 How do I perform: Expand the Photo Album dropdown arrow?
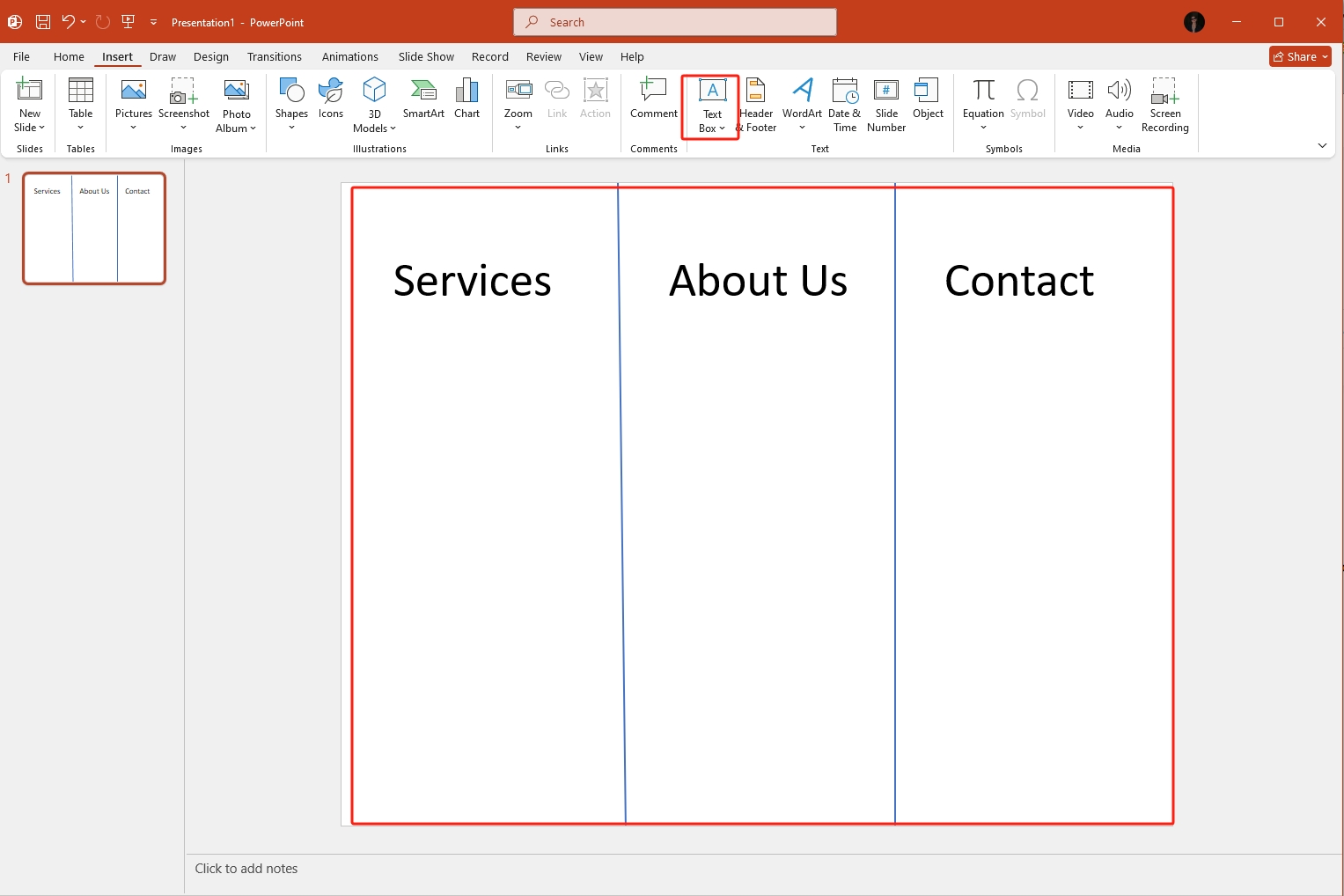tap(253, 129)
